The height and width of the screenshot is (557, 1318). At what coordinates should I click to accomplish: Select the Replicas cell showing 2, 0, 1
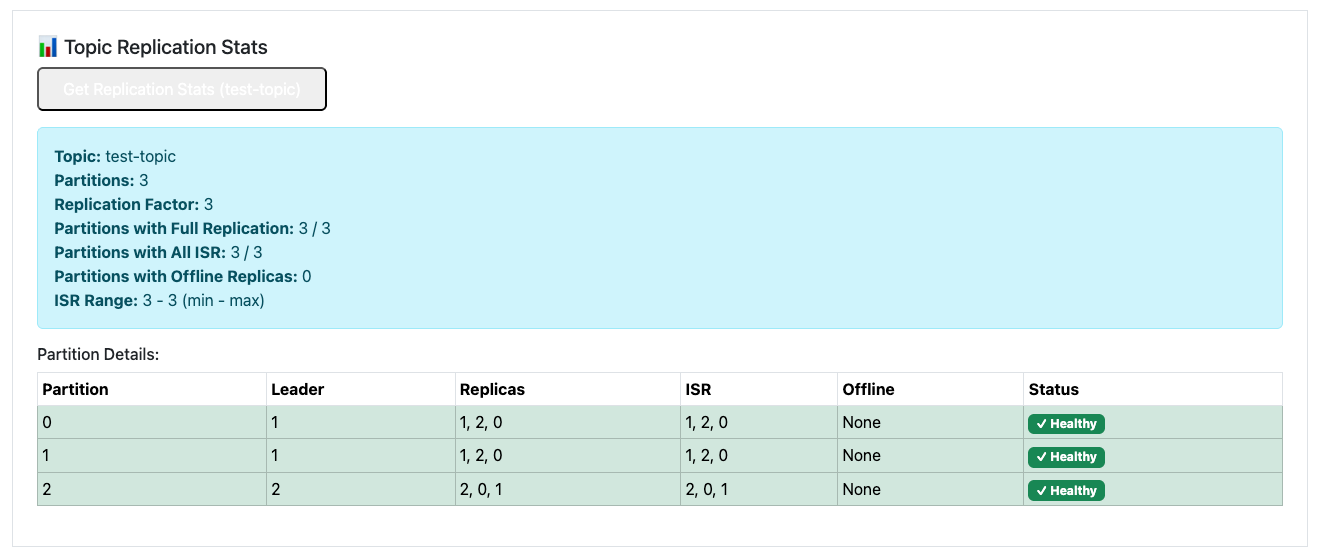tap(481, 489)
